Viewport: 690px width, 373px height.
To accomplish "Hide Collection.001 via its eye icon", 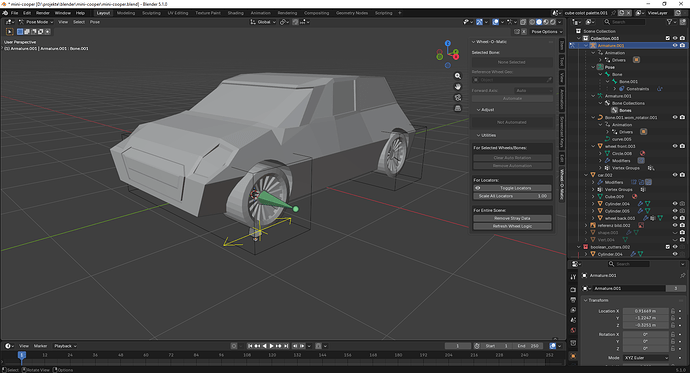I will click(x=675, y=38).
